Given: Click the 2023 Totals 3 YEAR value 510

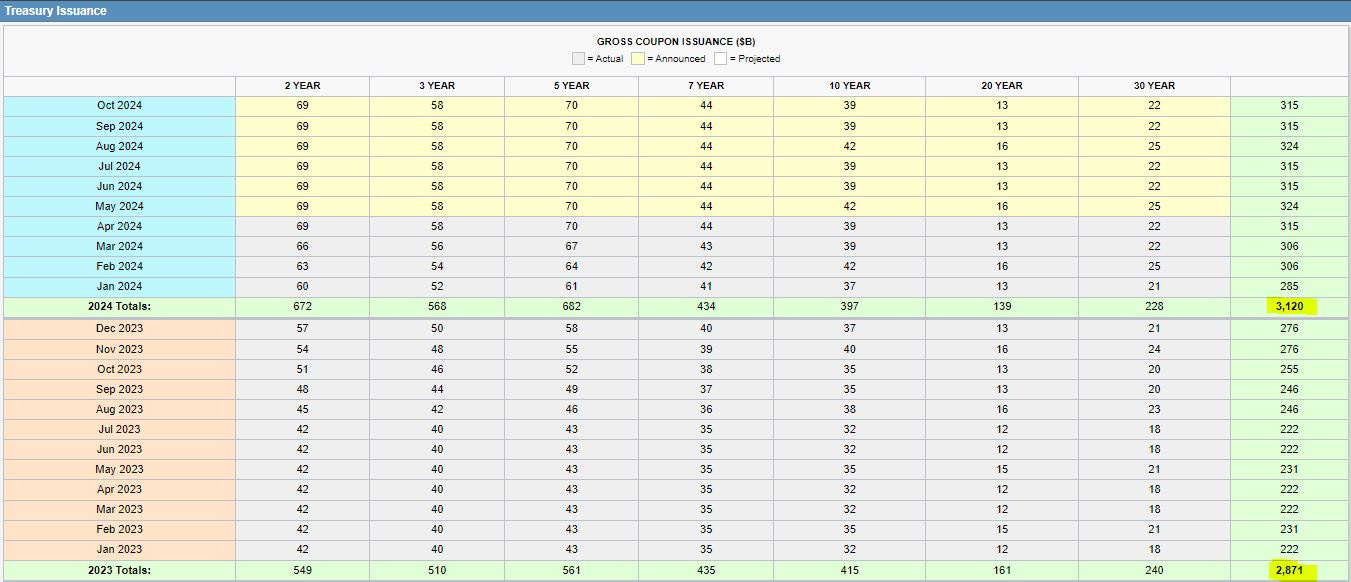Looking at the screenshot, I should tap(437, 570).
